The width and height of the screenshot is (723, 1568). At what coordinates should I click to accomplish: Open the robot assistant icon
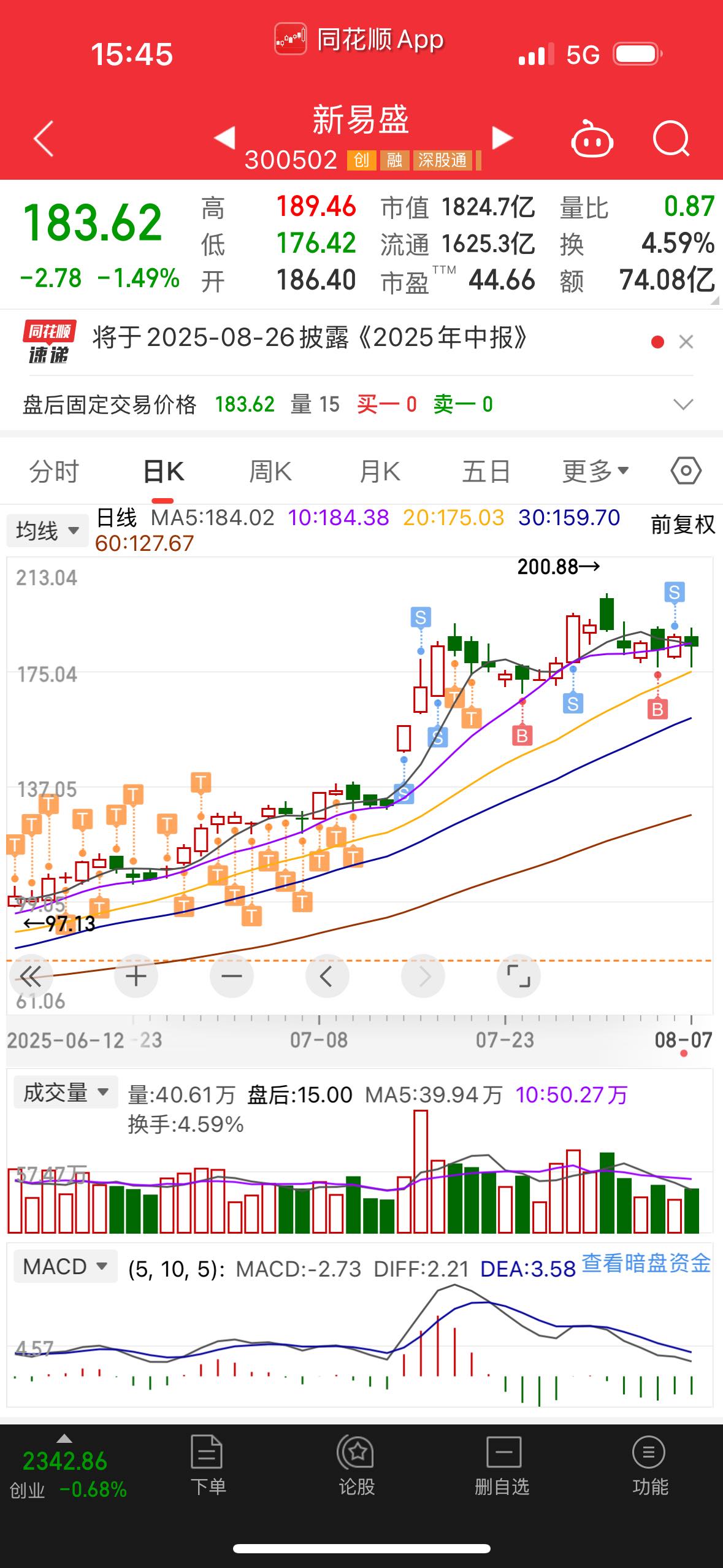592,139
